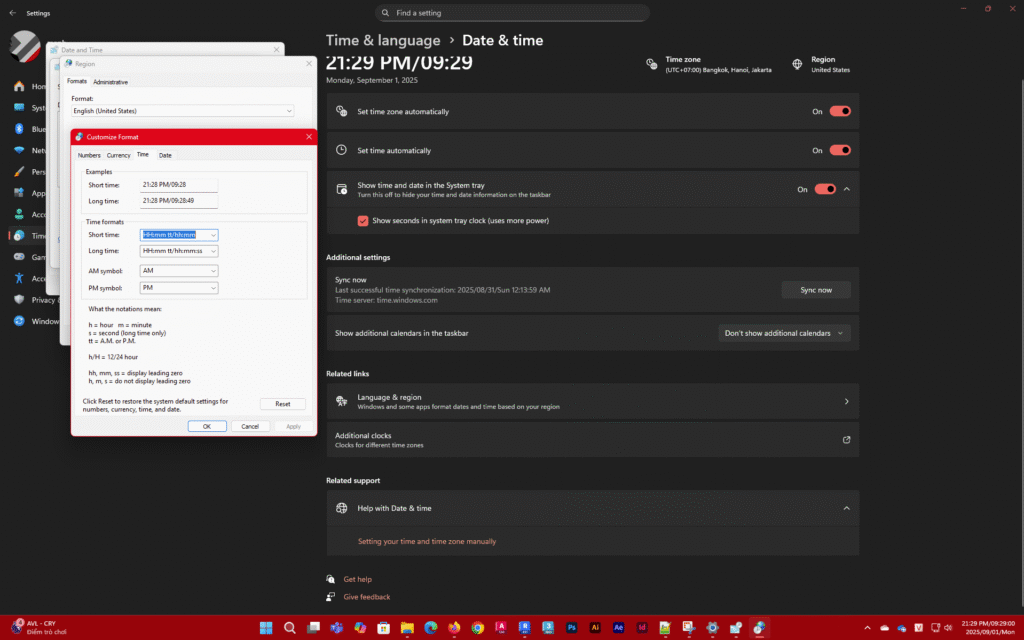1024x640 pixels.
Task: Open the Short time format dropdown
Action: [x=213, y=235]
